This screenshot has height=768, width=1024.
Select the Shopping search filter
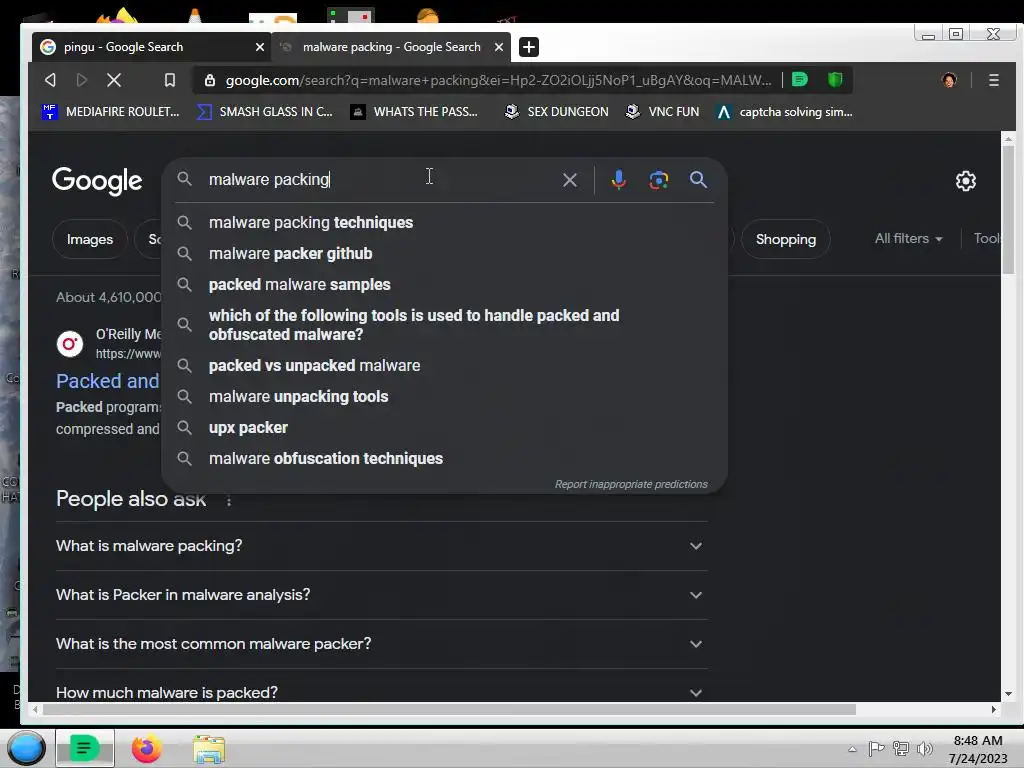click(786, 240)
